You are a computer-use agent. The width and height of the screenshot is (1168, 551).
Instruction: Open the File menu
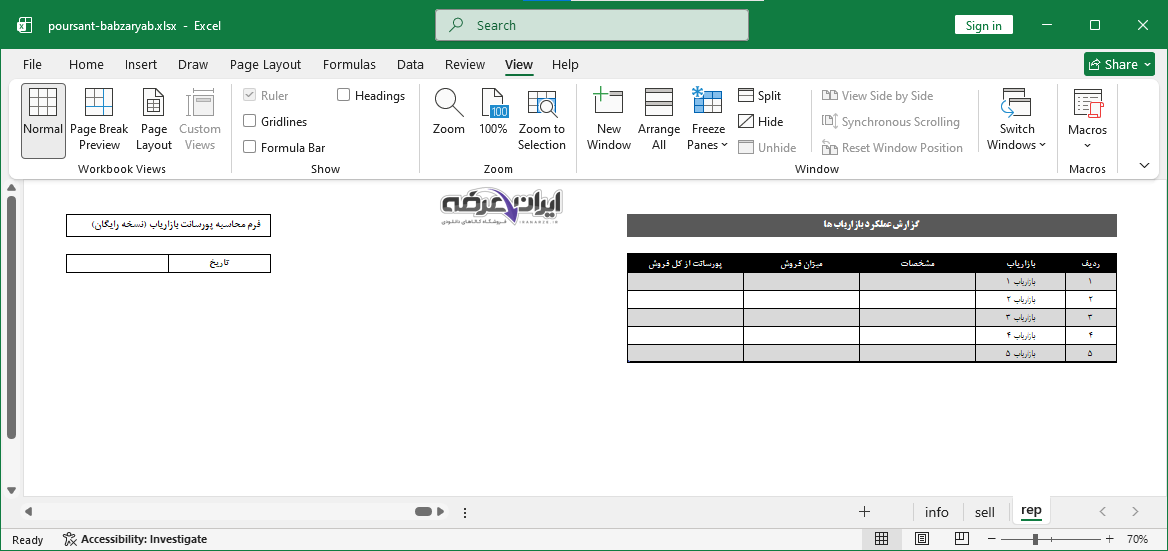click(32, 65)
